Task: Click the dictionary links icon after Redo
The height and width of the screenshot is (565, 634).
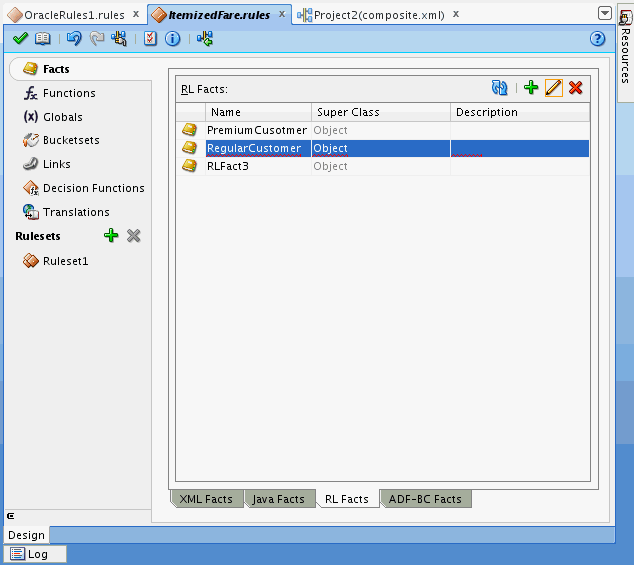Action: pos(119,39)
